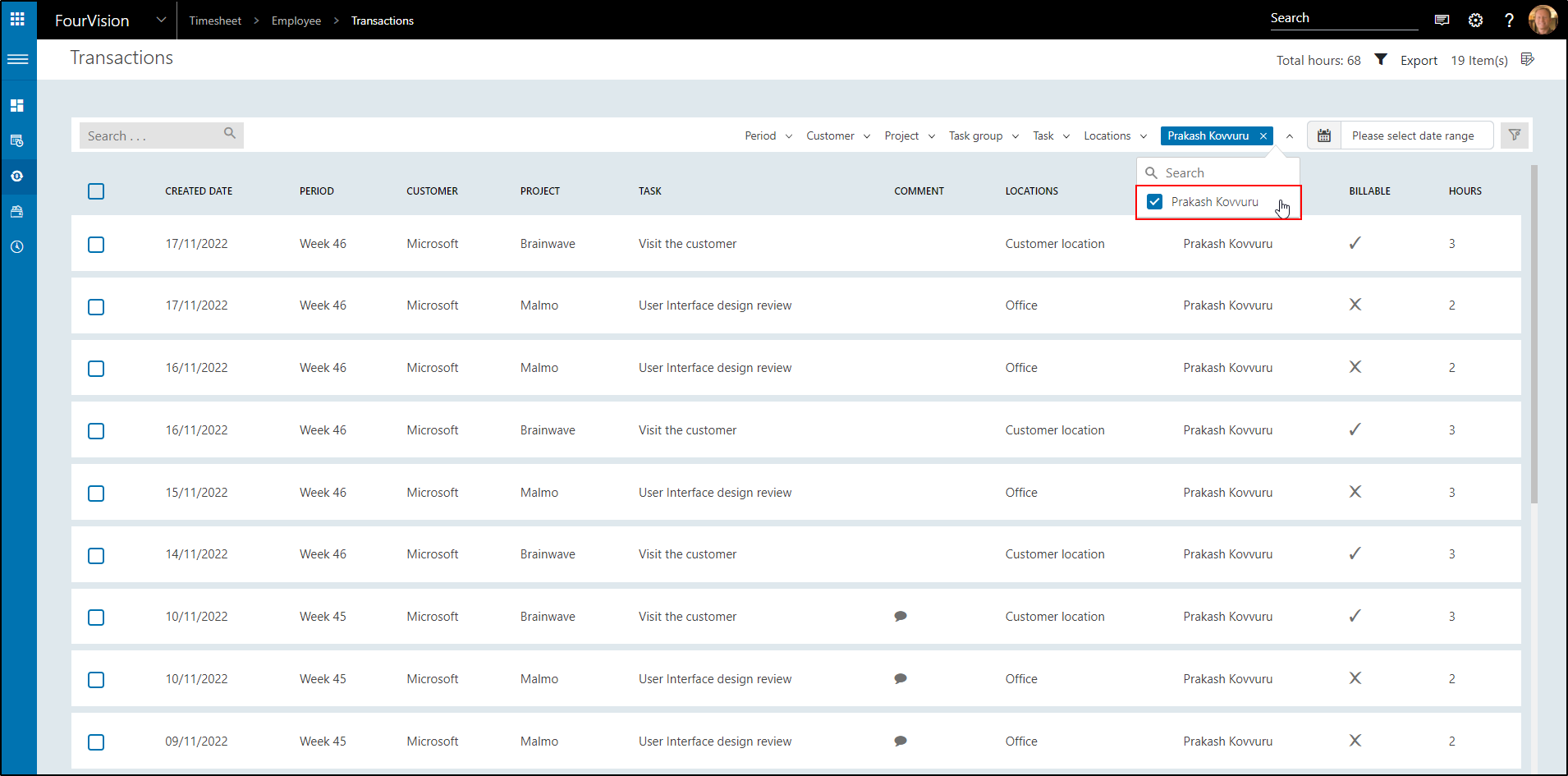Go to the Employee breadcrumb
Image resolution: width=1568 pixels, height=776 pixels.
pos(296,21)
